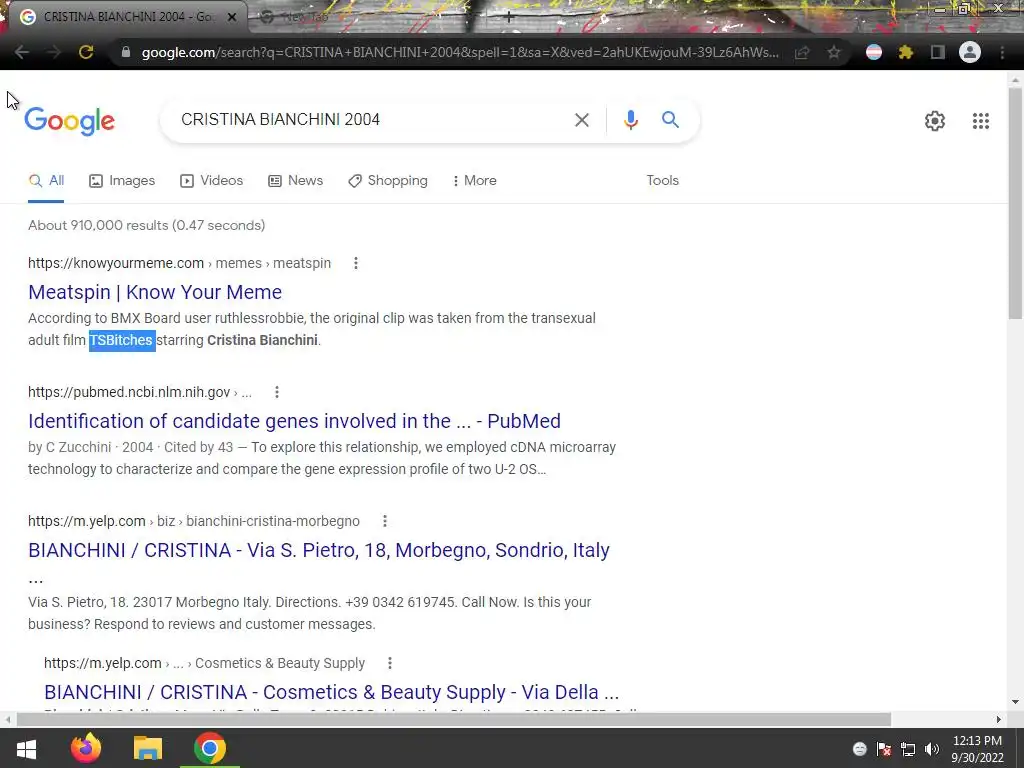Viewport: 1024px width, 768px height.
Task: Launch Firefox from the taskbar
Action: coord(86,748)
